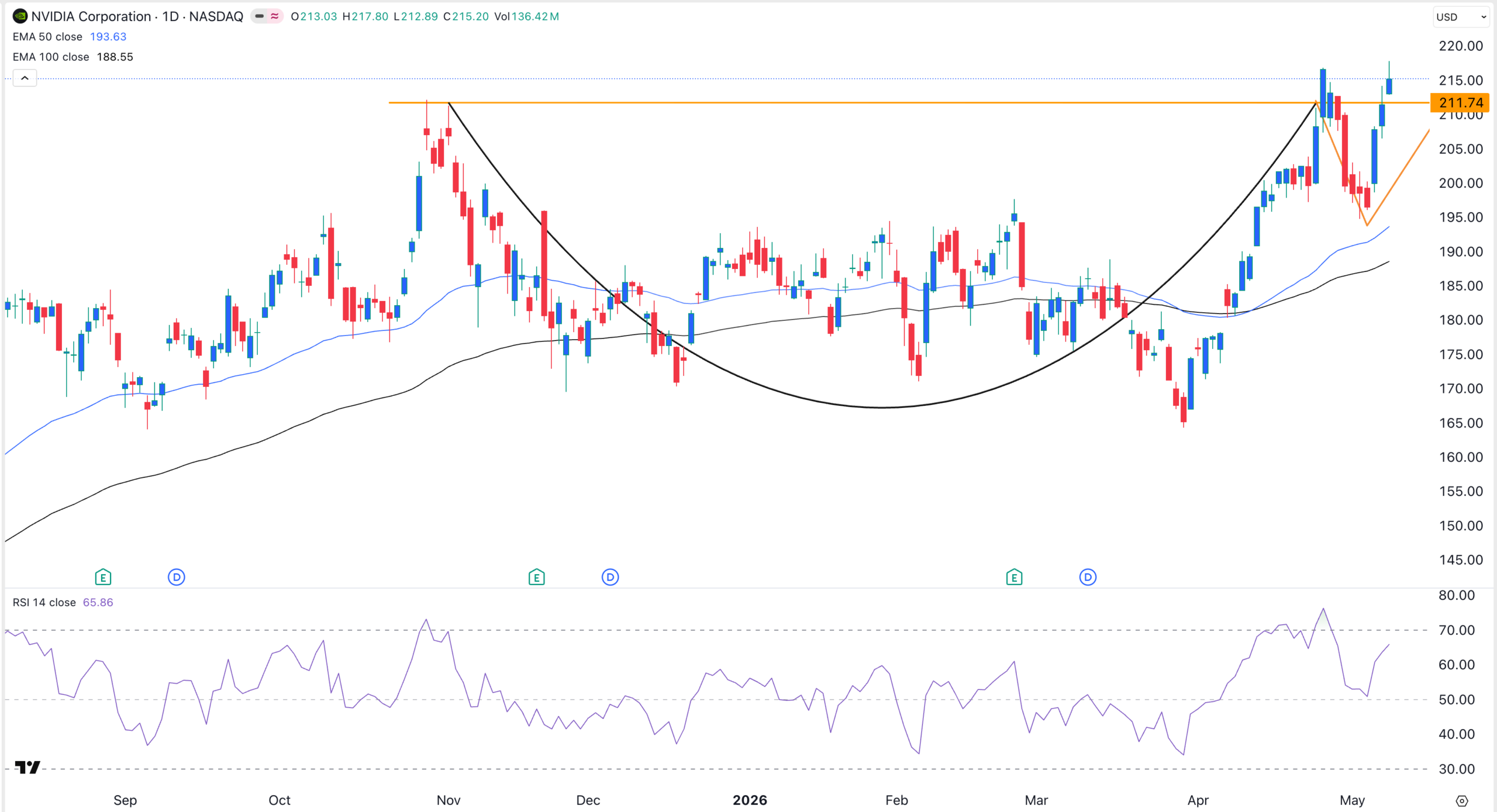Click the RSI value 65.86
Screen dimensions: 1497x812
pos(98,602)
